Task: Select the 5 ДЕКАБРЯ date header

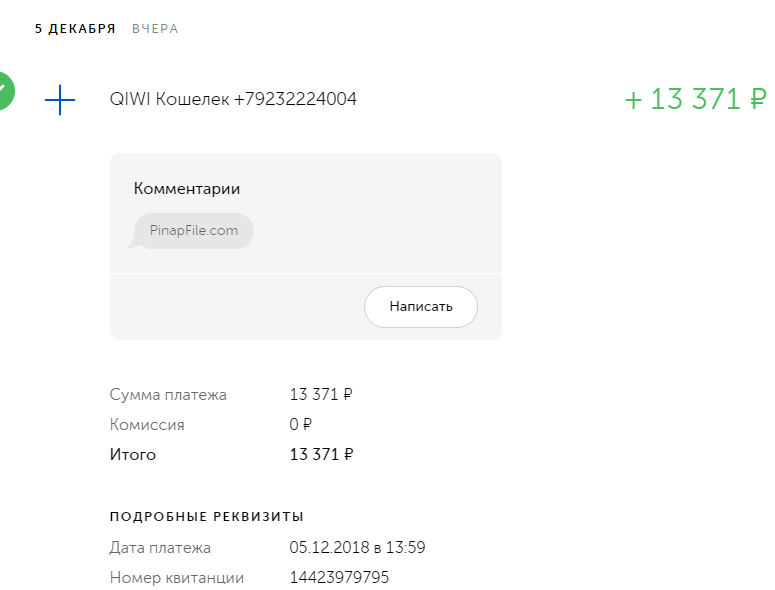Action: tap(75, 29)
